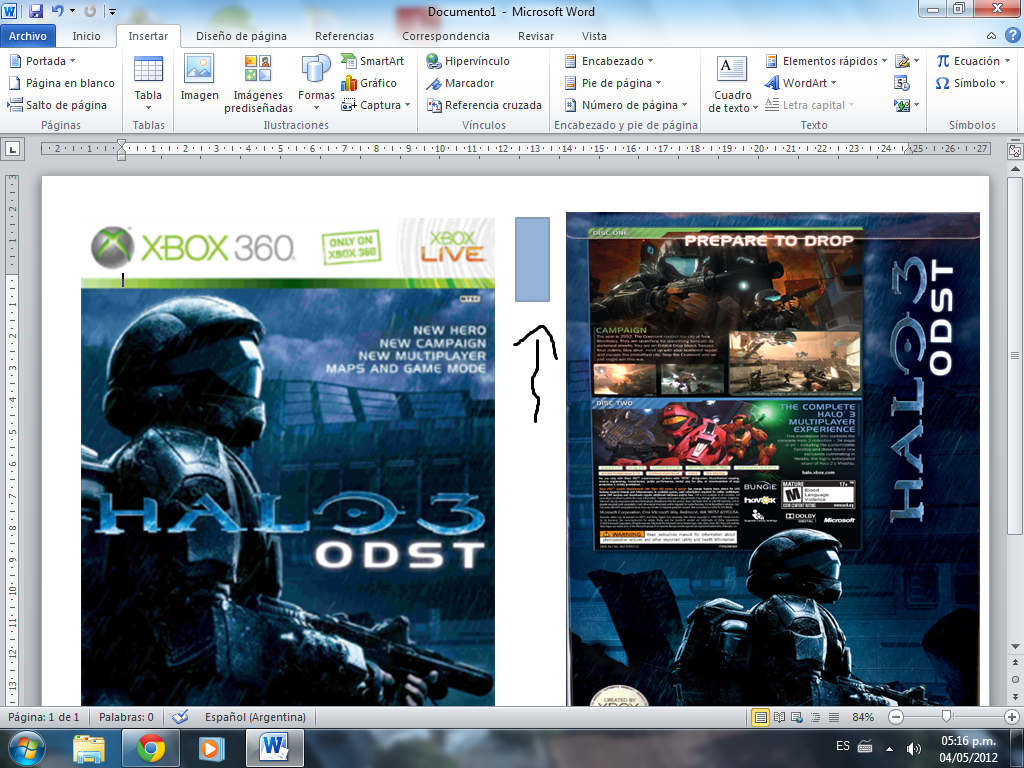This screenshot has width=1024, height=768.
Task: Zoom out with the minus button
Action: pyautogui.click(x=896, y=717)
